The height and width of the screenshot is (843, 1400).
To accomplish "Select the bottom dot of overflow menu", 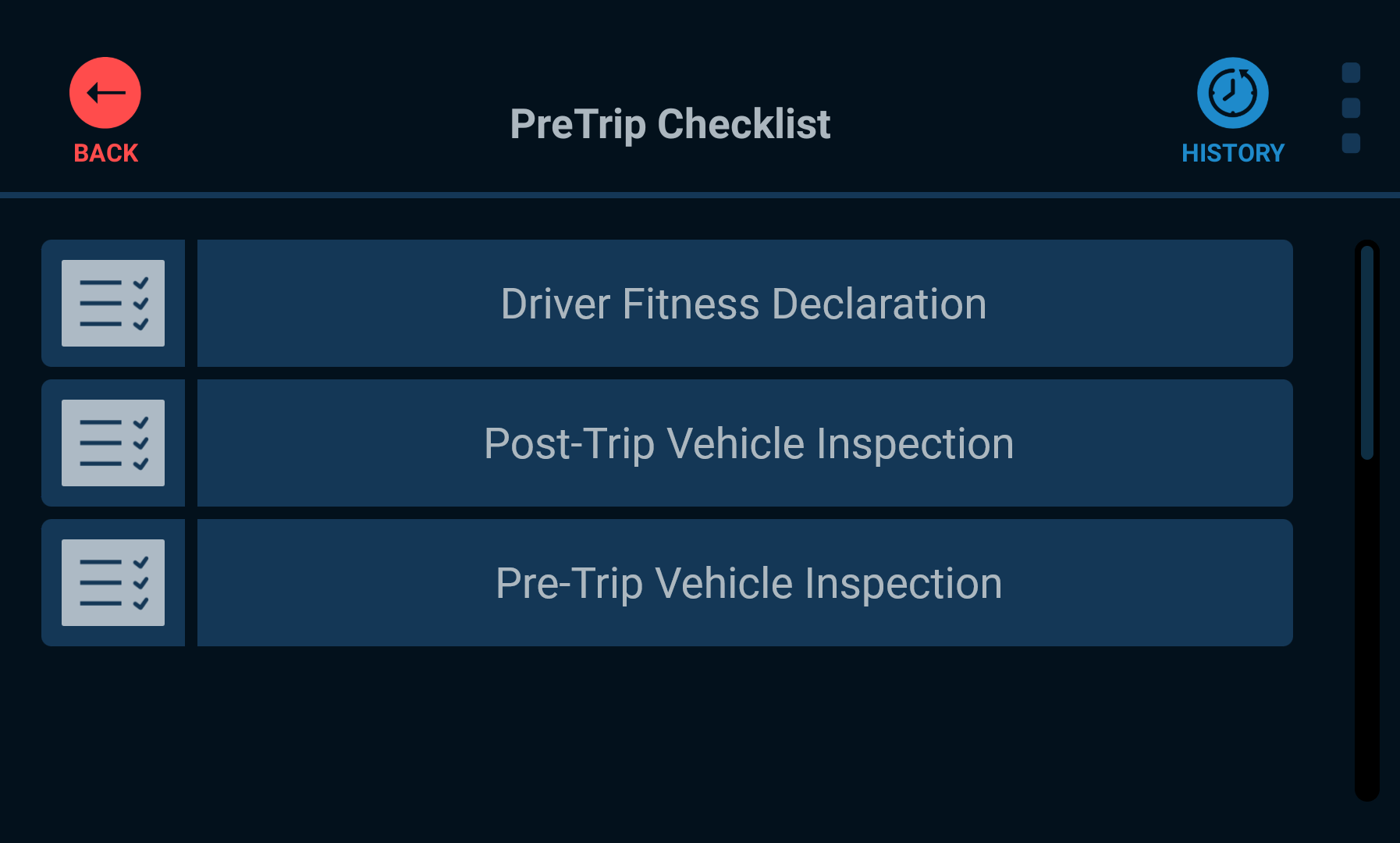I will (x=1351, y=144).
